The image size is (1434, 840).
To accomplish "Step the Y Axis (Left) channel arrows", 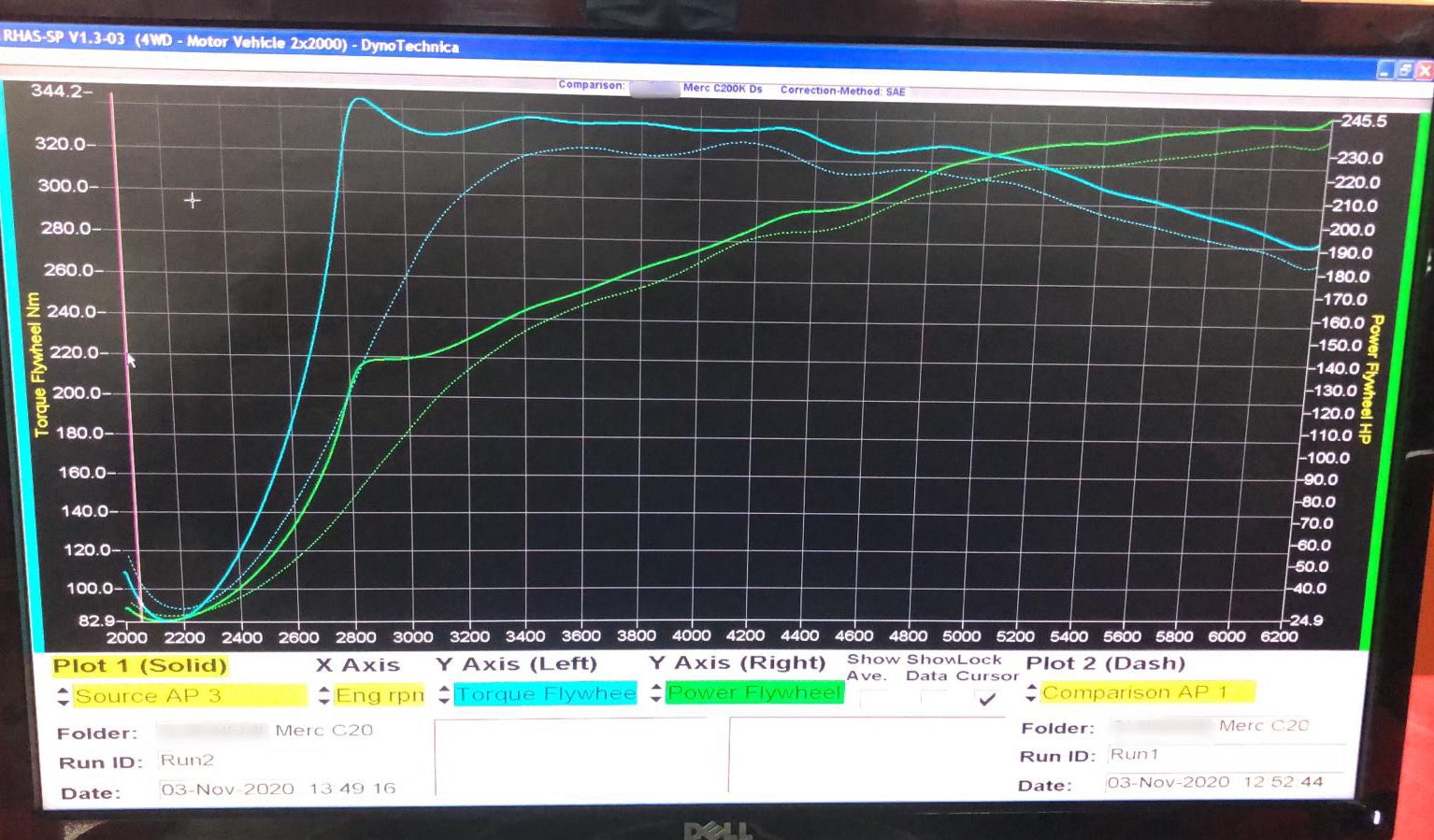I will click(444, 694).
